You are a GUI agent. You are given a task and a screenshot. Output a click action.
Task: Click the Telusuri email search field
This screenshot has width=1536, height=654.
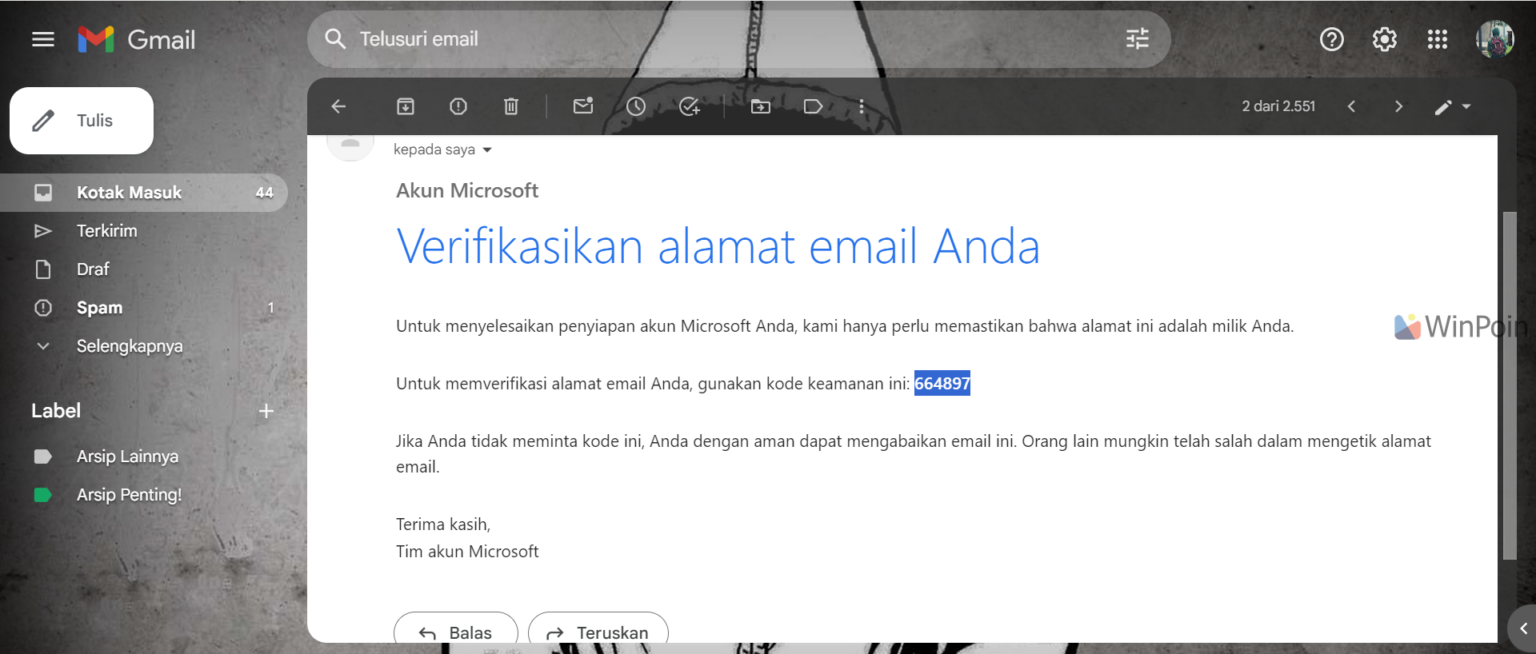pos(738,39)
